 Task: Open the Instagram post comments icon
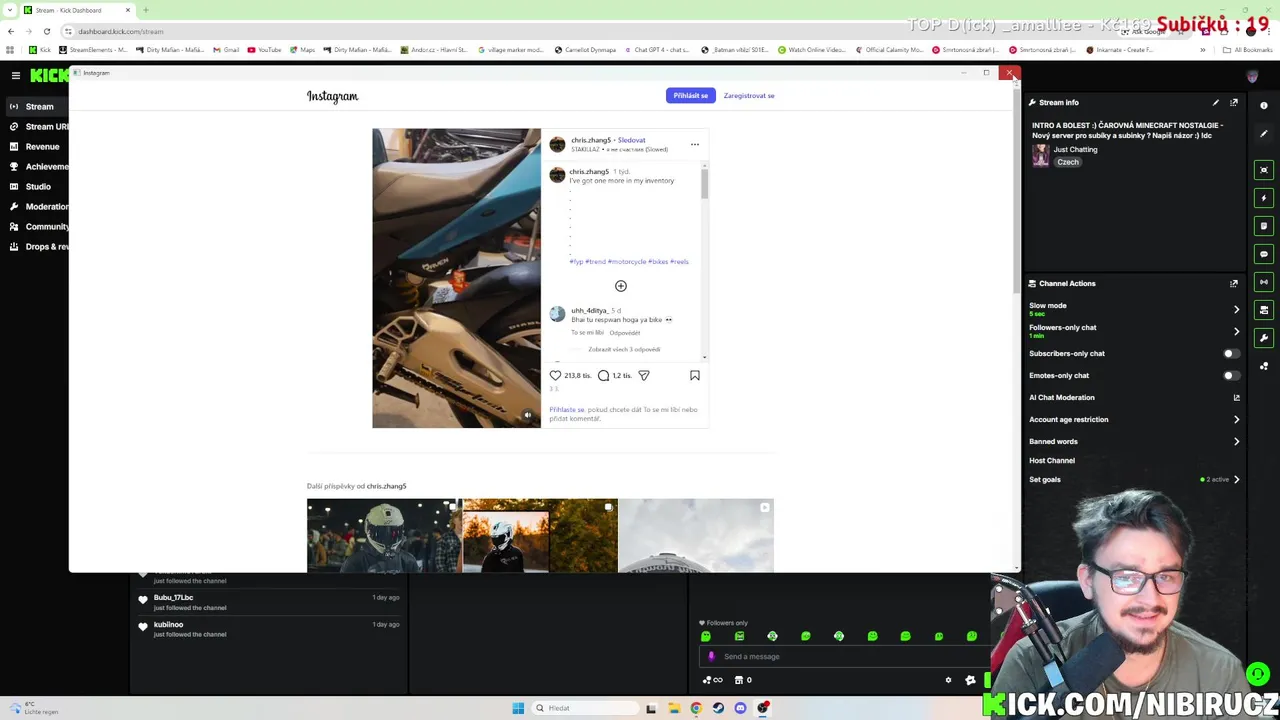pyautogui.click(x=603, y=375)
